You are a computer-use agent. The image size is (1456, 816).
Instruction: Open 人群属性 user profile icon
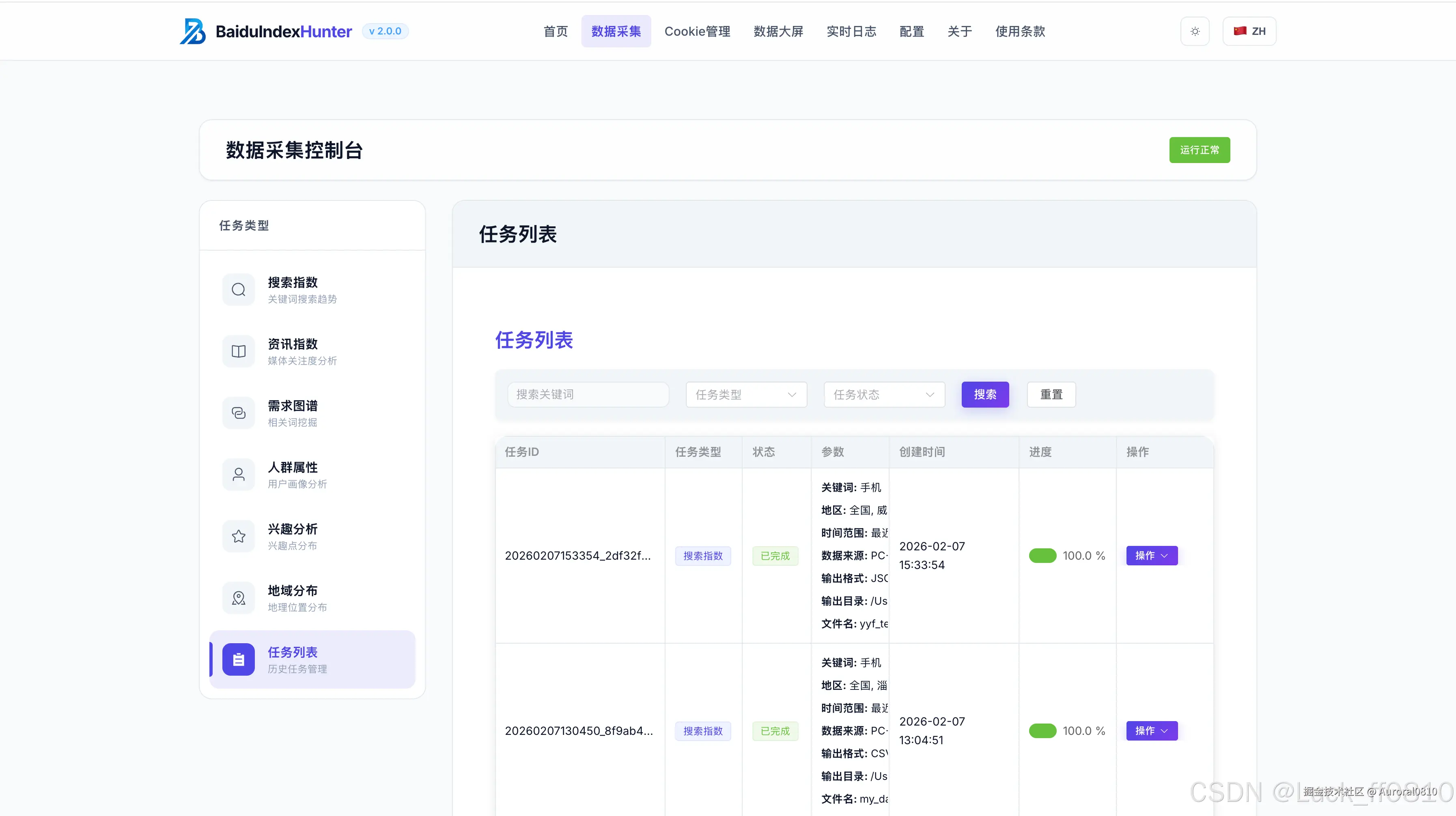238,475
